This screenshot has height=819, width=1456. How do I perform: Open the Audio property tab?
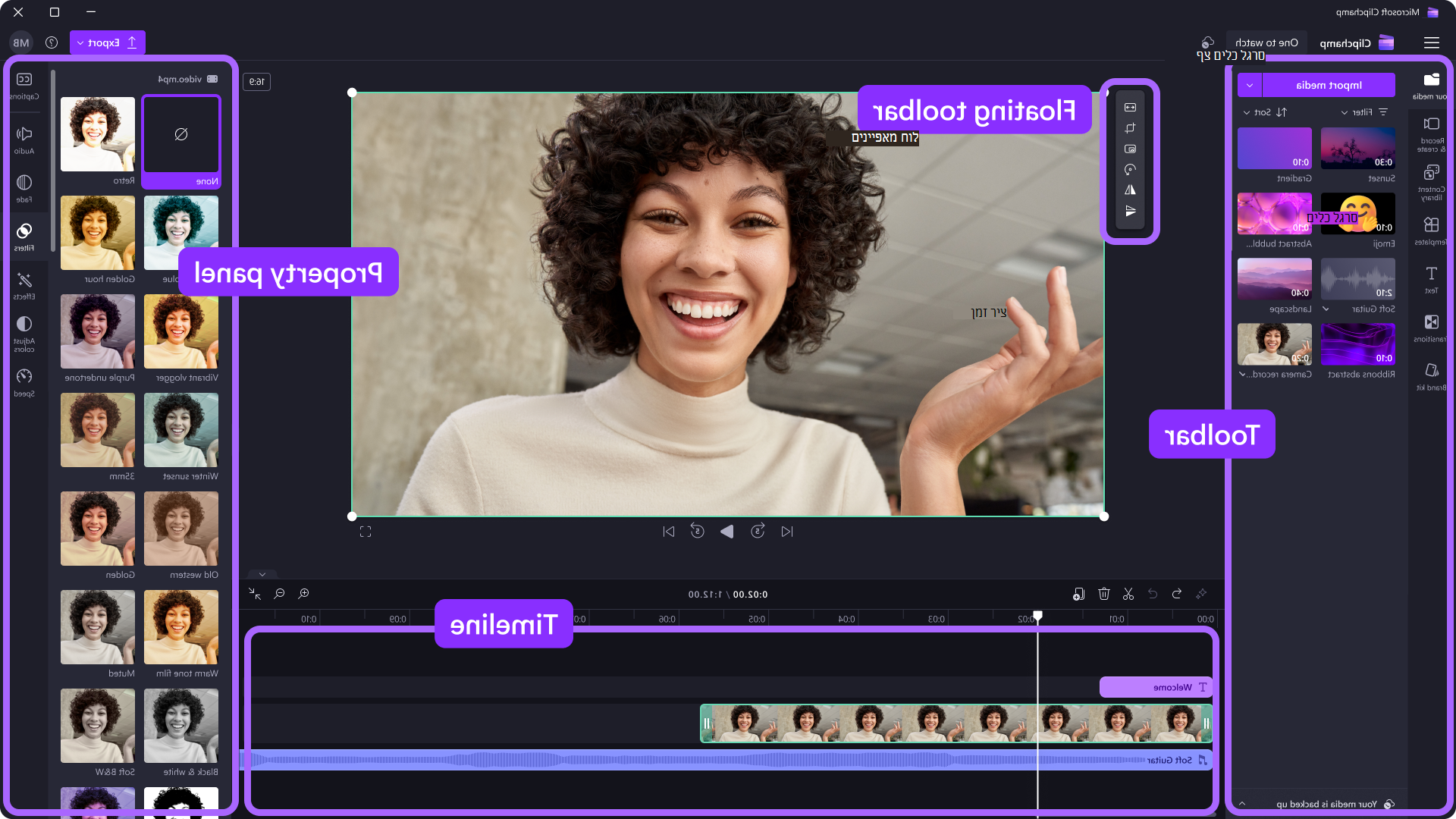24,140
